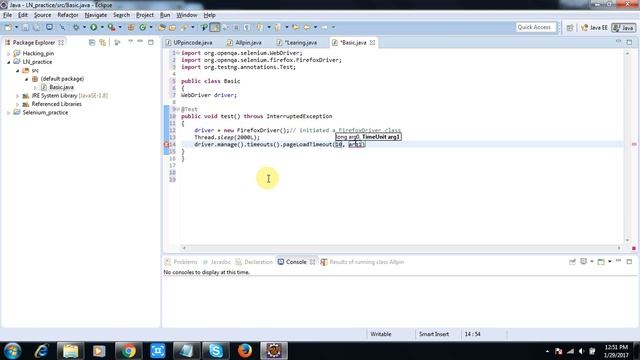Open the Debug dropdown arrow
640x360 pixels.
[x=84, y=27]
